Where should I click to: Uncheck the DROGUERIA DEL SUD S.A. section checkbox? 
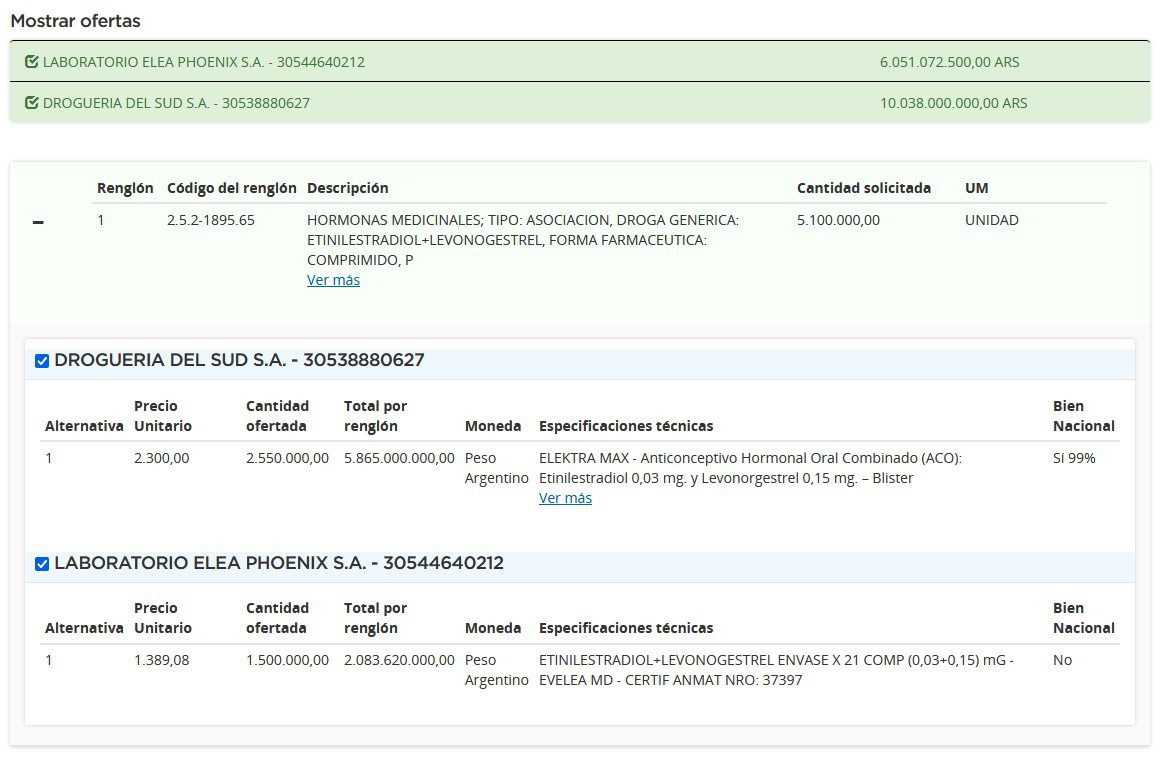(42, 361)
